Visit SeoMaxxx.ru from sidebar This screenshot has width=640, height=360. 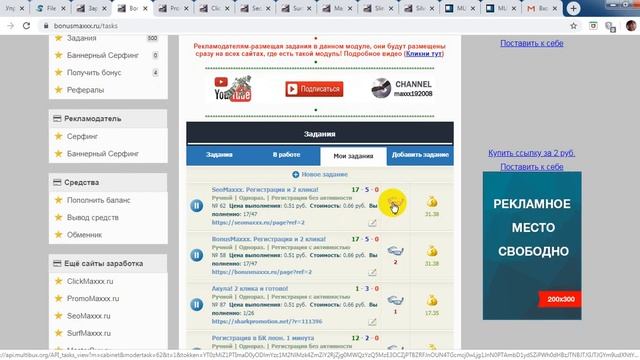click(x=89, y=316)
